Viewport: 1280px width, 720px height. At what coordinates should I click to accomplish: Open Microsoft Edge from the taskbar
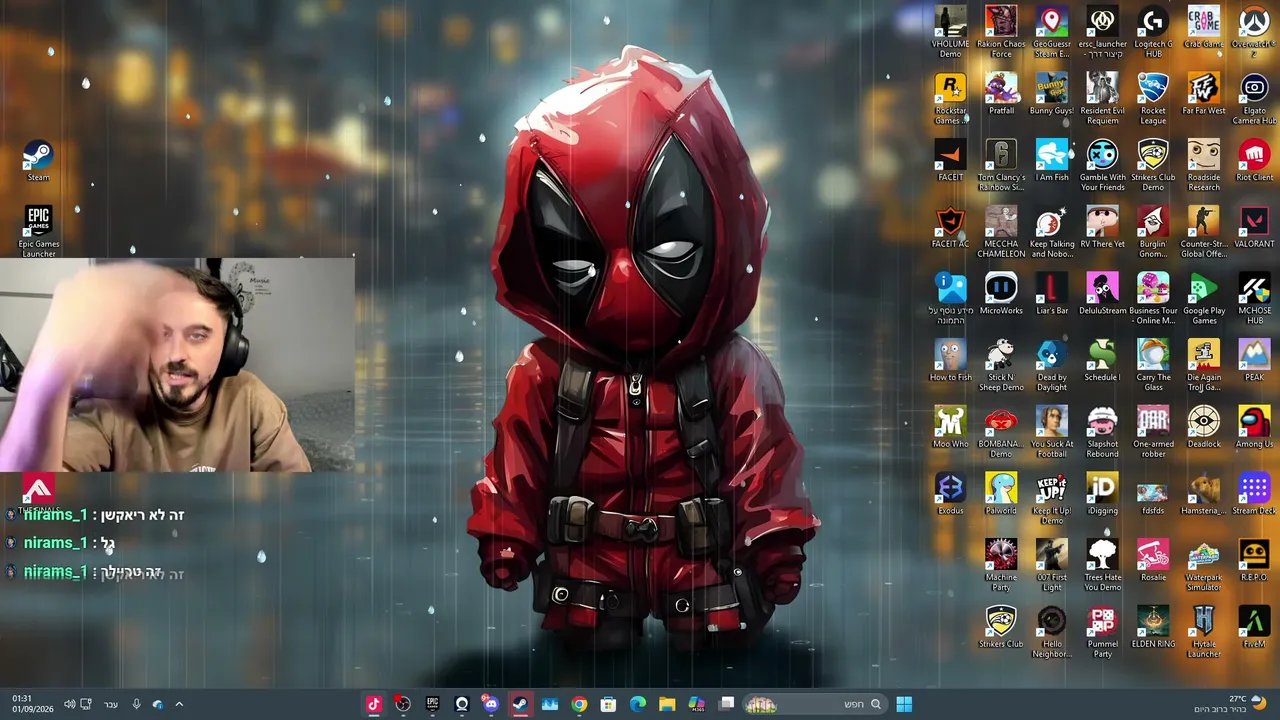[x=638, y=704]
